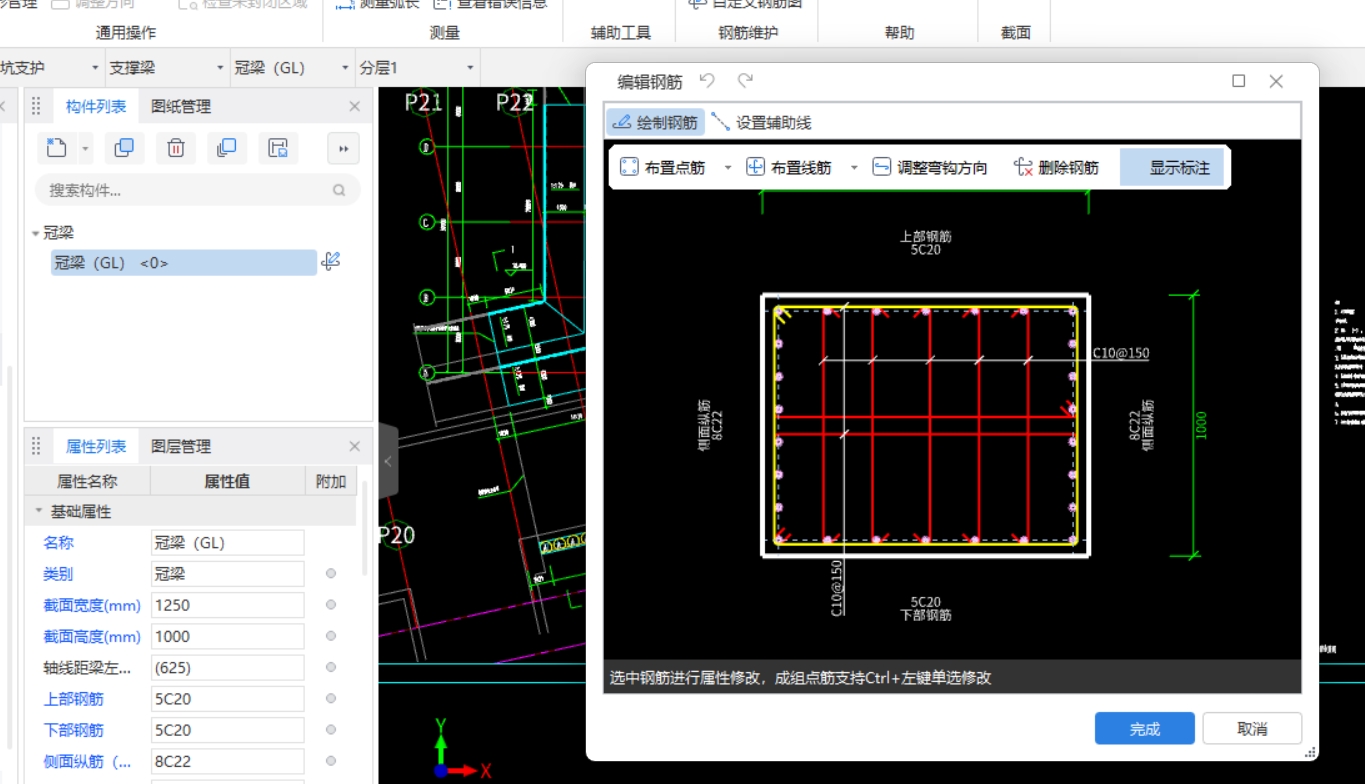Viewport: 1365px width, 784px height.
Task: Edit the 类别 value 冠梁
Action: pos(228,574)
